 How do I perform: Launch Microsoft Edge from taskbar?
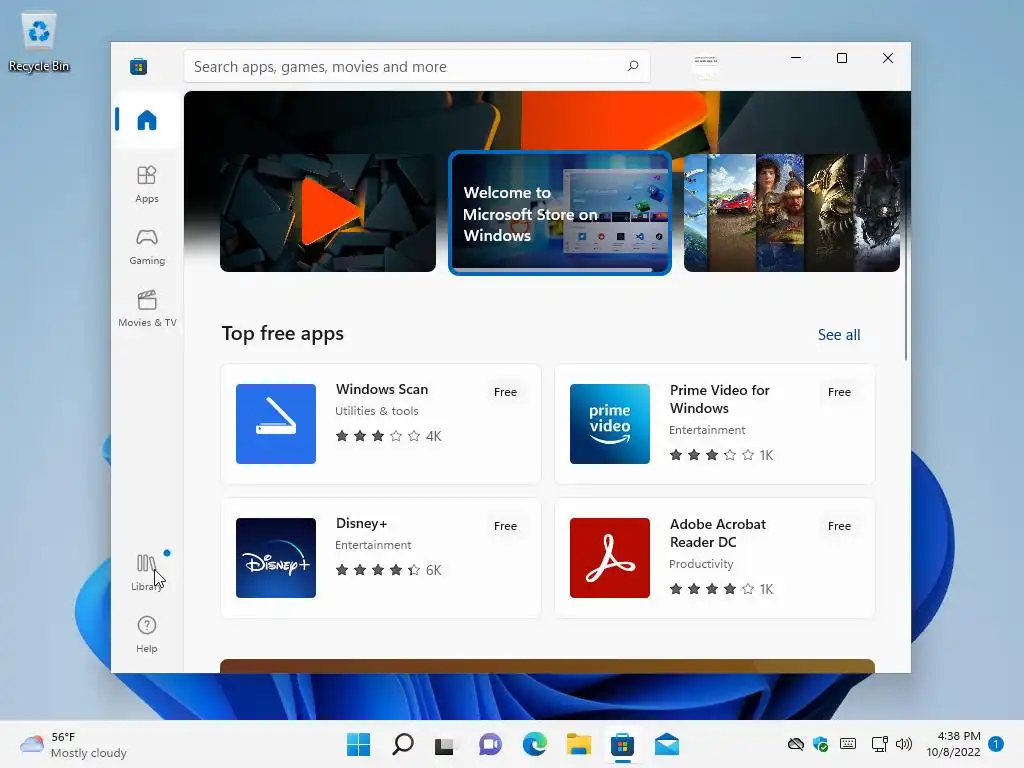coord(534,744)
